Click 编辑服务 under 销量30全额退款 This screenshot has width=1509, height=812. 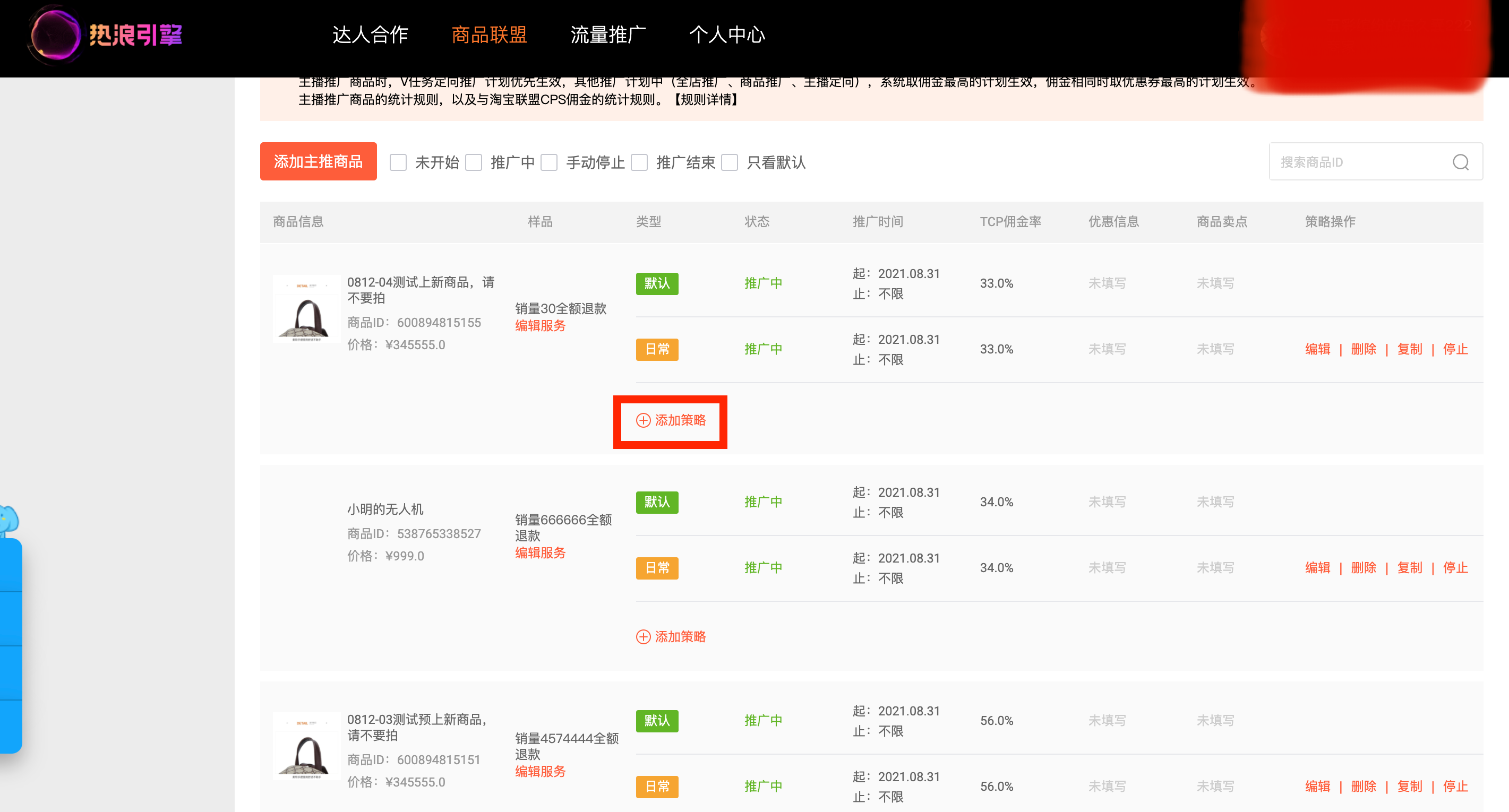(540, 326)
